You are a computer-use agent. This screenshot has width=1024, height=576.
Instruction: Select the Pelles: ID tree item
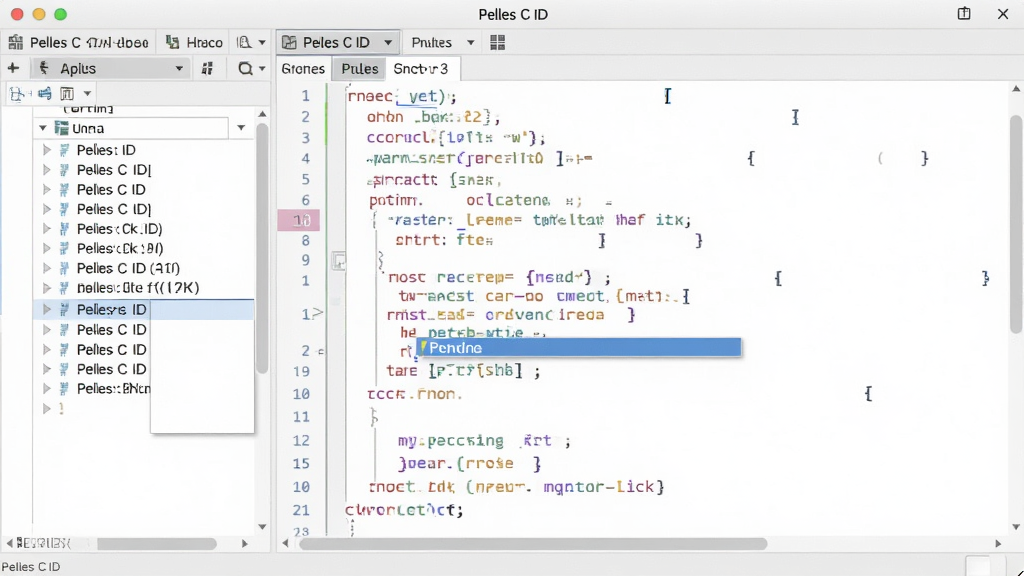pyautogui.click(x=106, y=150)
